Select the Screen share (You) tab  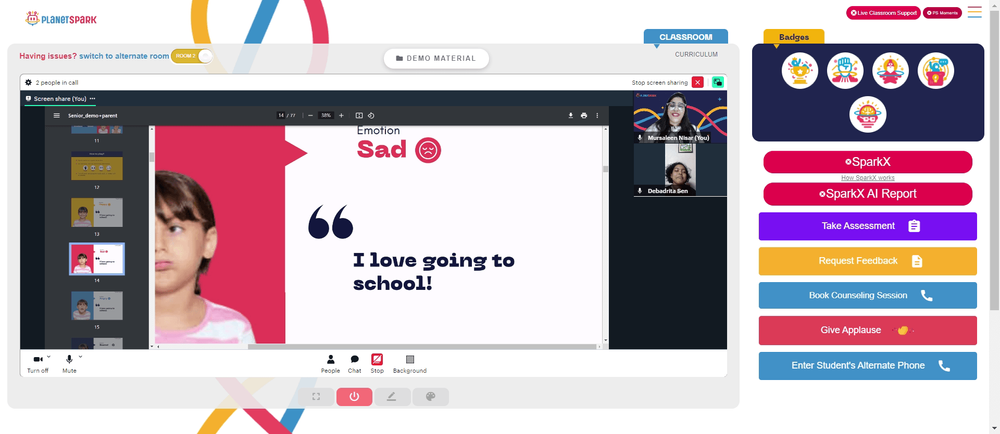tap(60, 99)
